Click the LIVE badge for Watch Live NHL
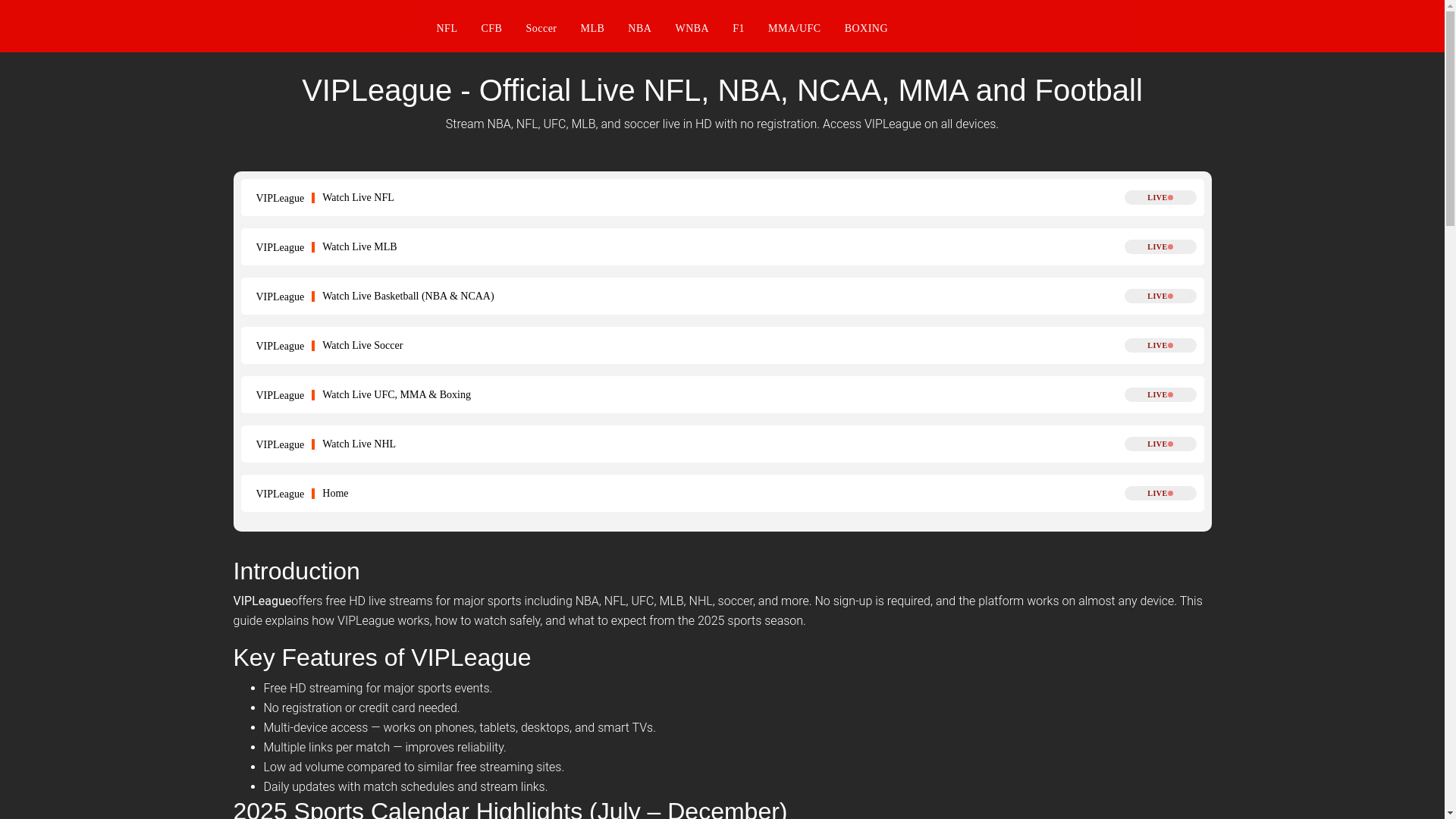1456x819 pixels. 1160,444
